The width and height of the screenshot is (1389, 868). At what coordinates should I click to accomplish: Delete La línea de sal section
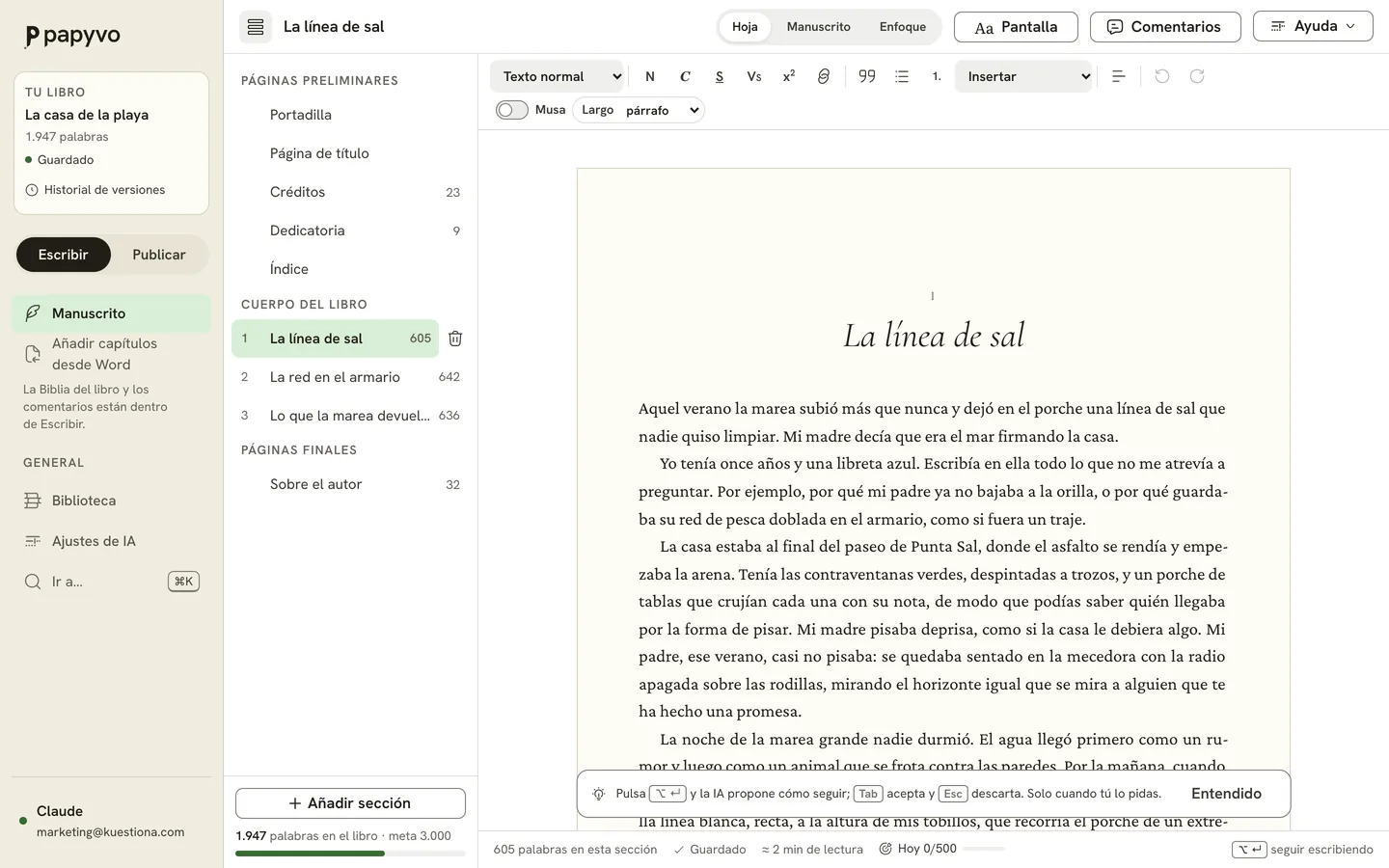click(x=455, y=339)
